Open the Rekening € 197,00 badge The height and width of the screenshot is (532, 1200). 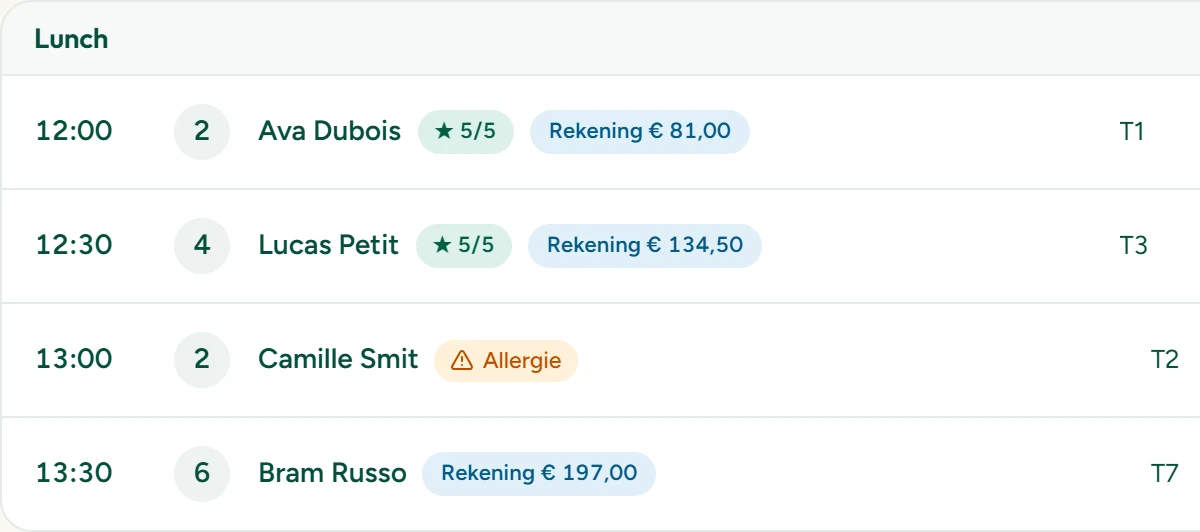coord(539,474)
